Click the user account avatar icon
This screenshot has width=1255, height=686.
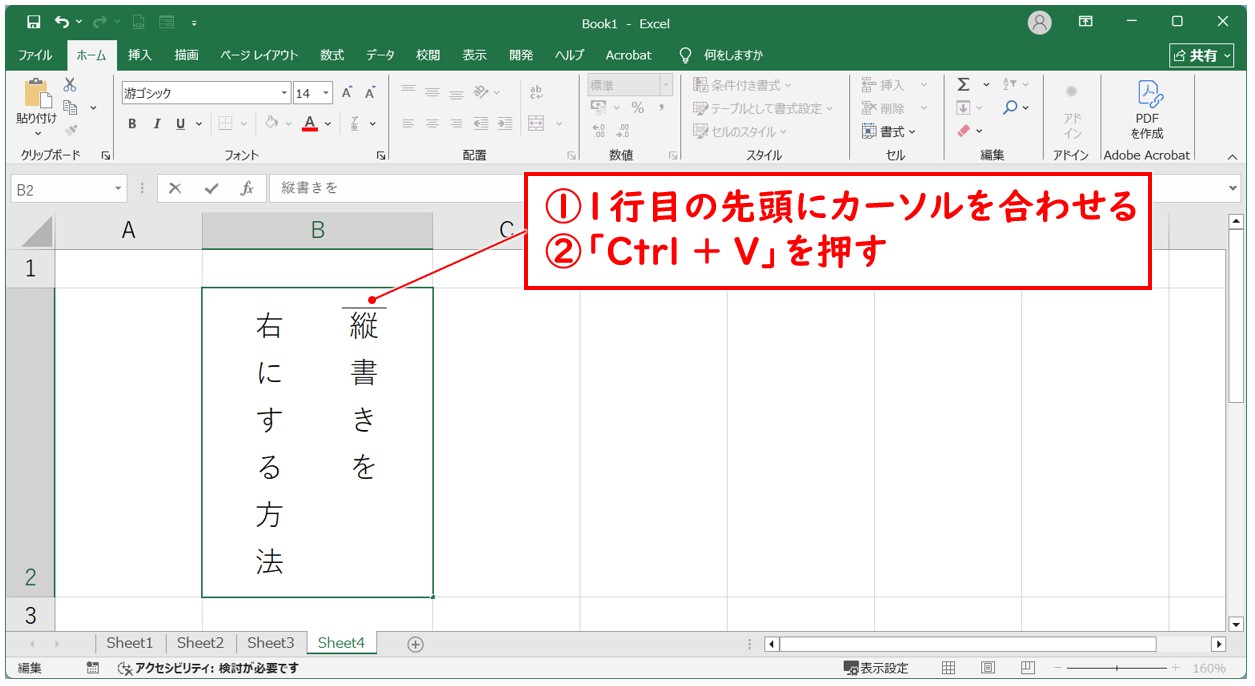[1040, 22]
